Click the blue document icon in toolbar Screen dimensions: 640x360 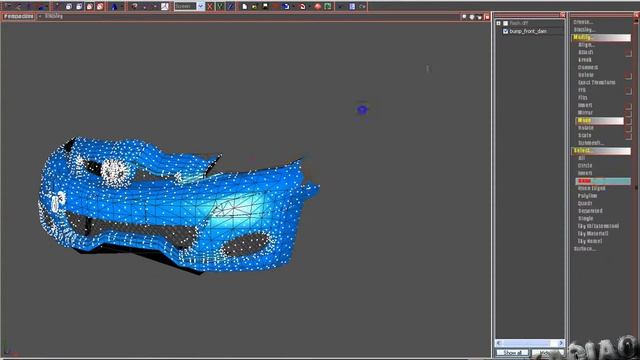[x=352, y=7]
